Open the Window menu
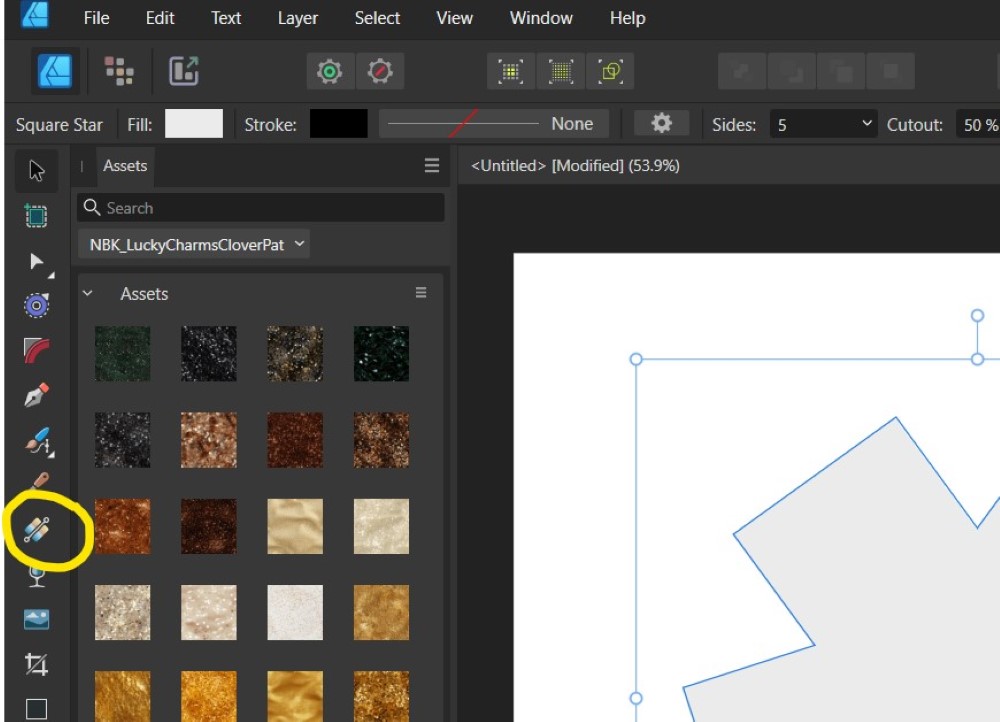This screenshot has height=722, width=1000. [541, 18]
